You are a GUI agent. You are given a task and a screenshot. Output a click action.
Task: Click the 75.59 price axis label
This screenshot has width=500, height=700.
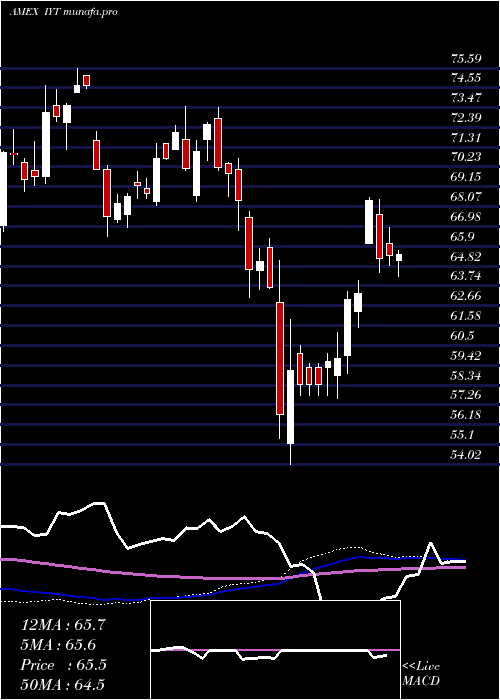(x=466, y=58)
